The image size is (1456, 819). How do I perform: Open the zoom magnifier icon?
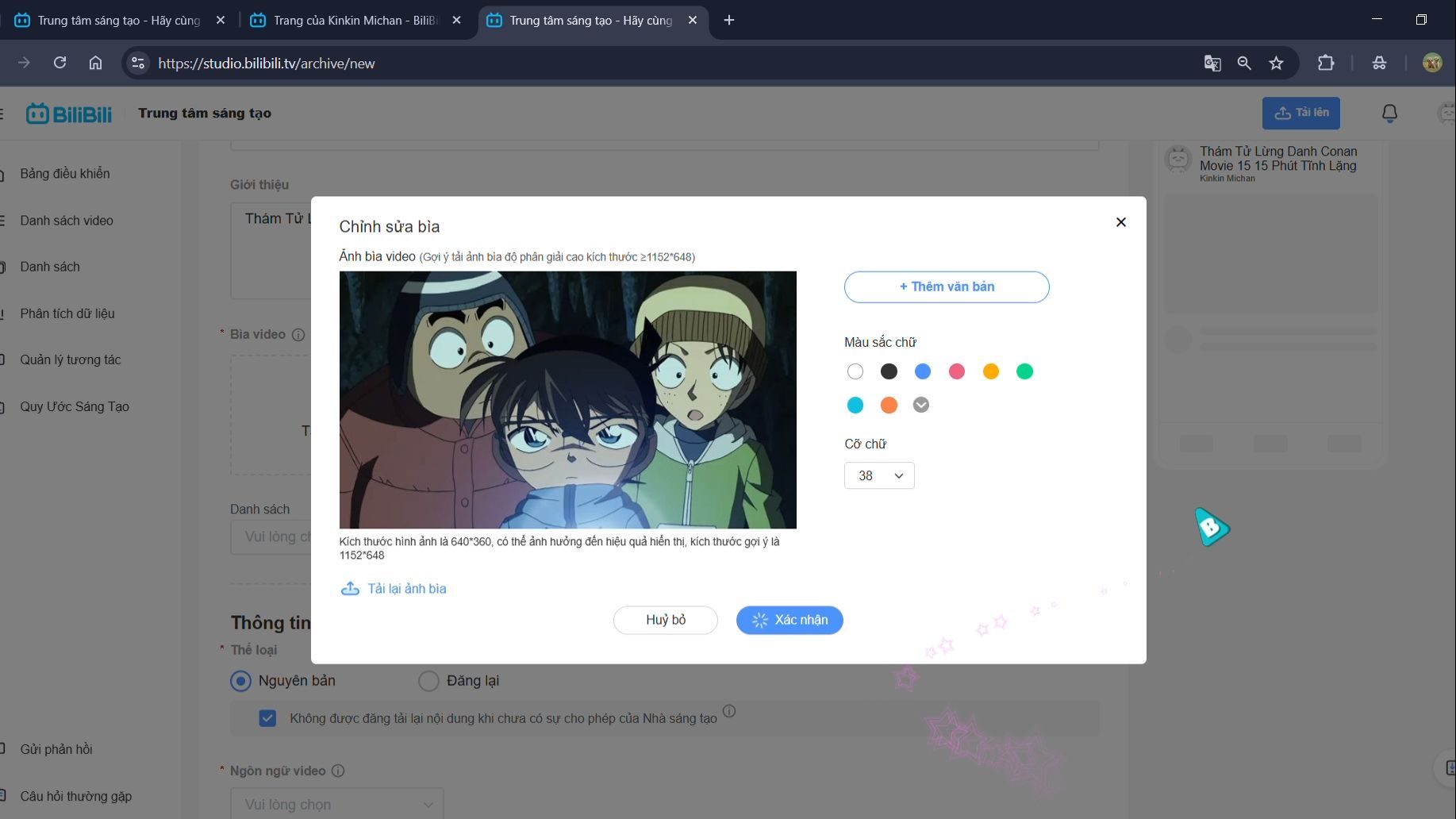tap(1243, 63)
